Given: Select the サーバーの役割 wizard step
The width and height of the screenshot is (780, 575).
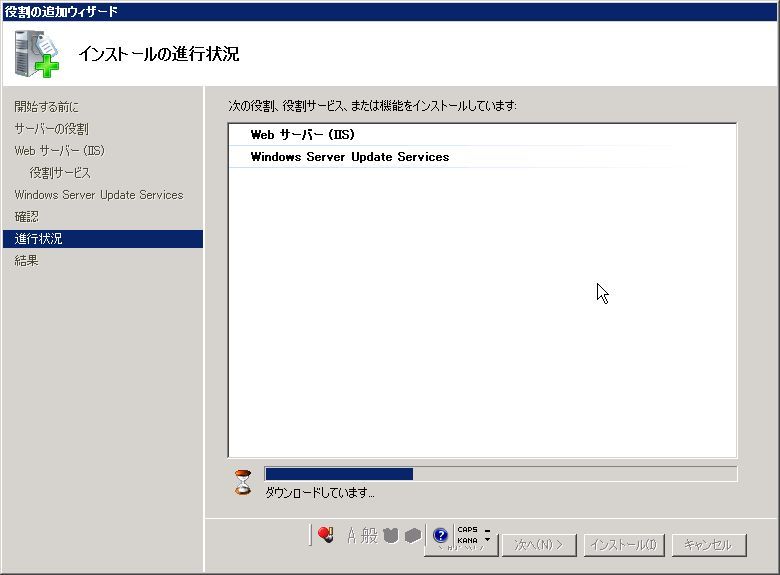Looking at the screenshot, I should [x=52, y=129].
